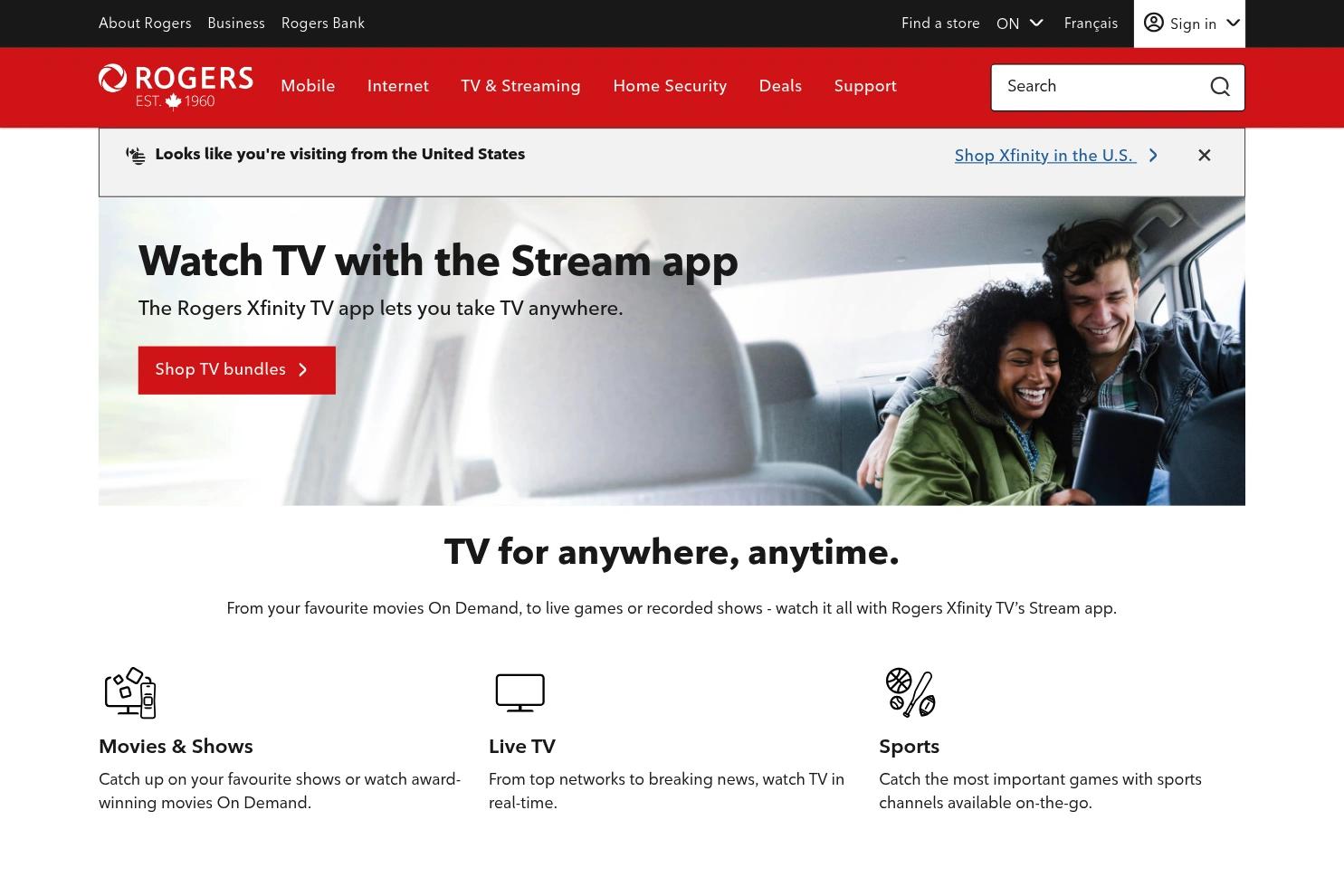Click 'The Rogers Xfinity TV app lets you take TV anywhere.'
1344x896 pixels.
381,309
